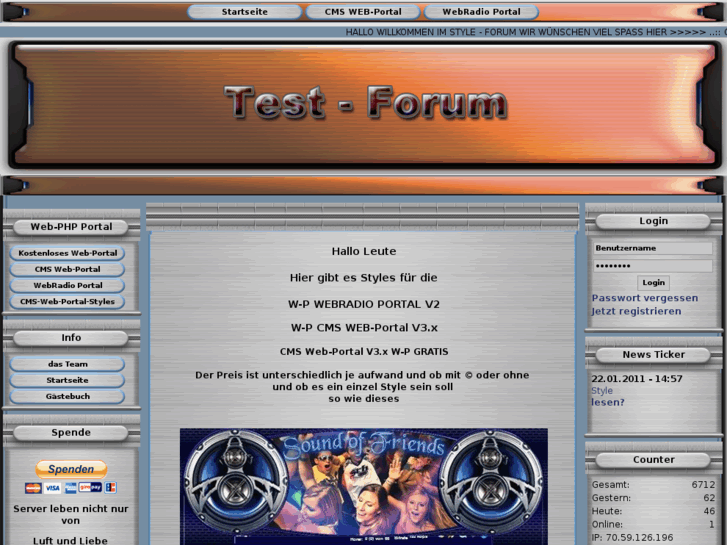Click the Info panel header
Screen dimensions: 727x545
click(71, 338)
